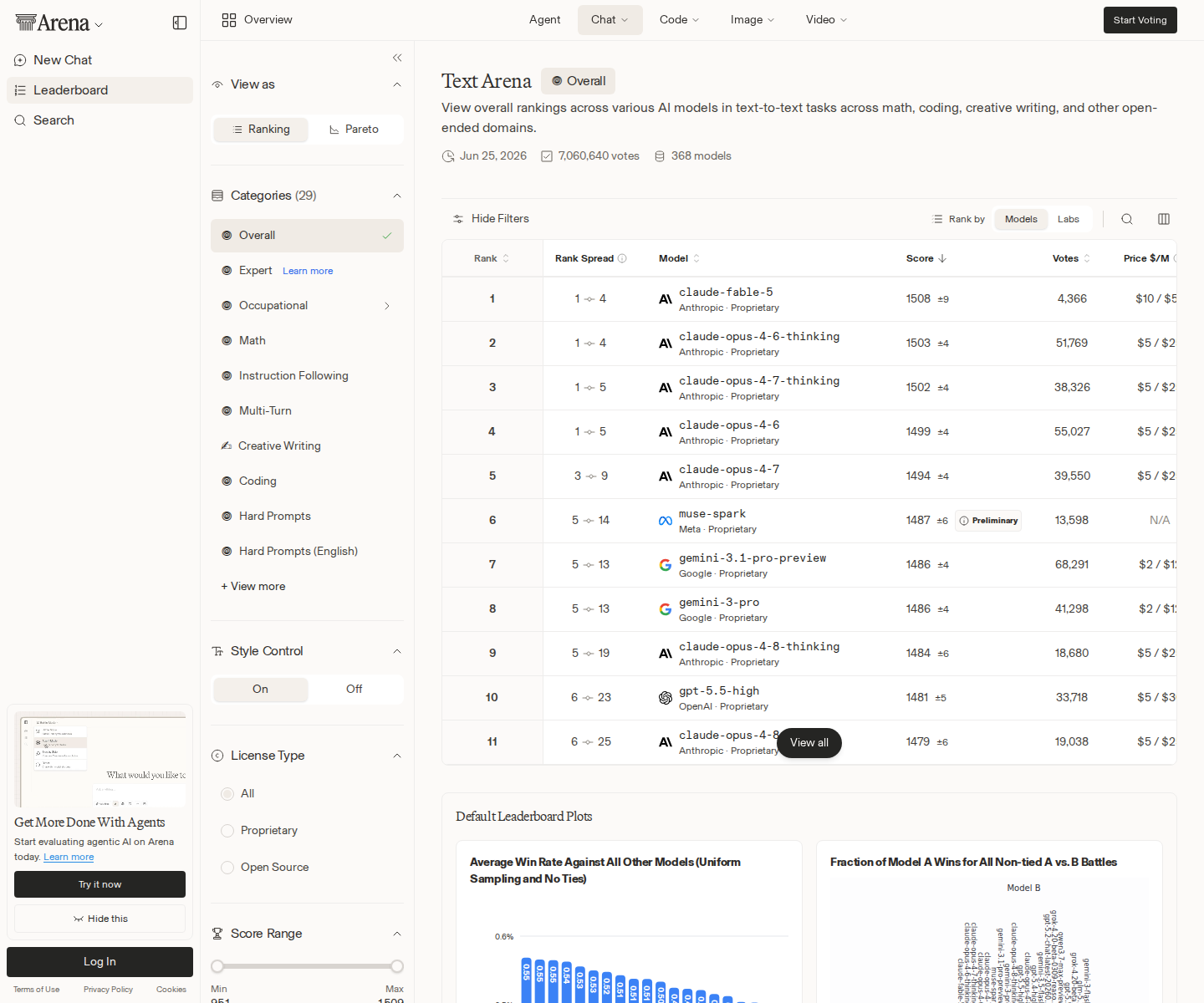Click the Score Range max slider handle

coord(397,966)
